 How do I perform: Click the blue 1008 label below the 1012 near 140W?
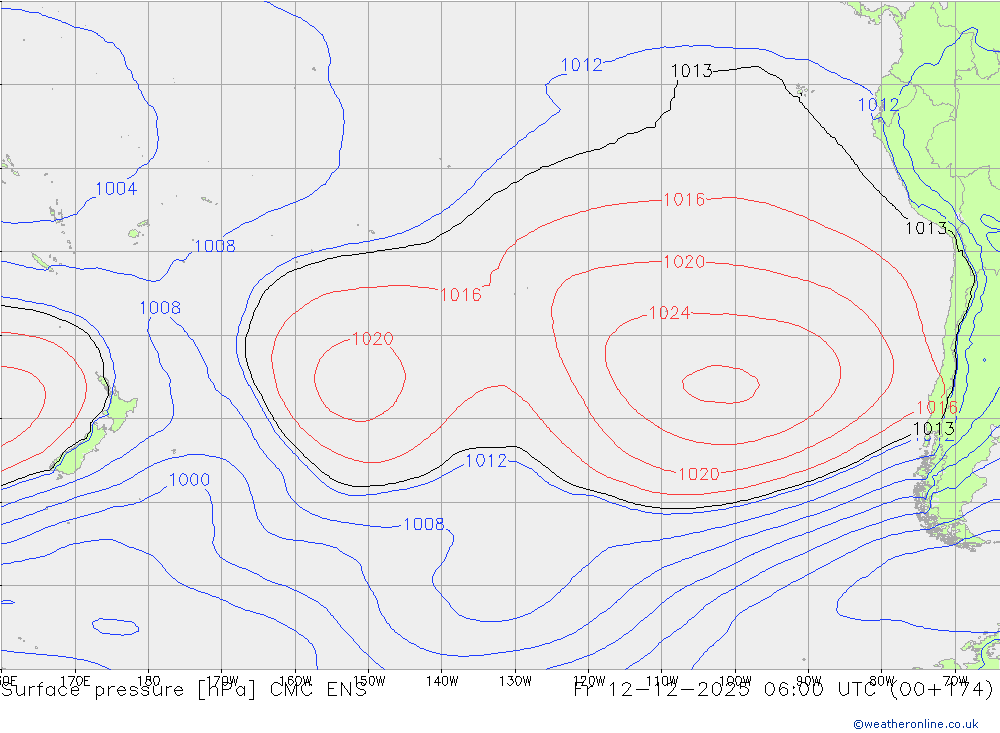tap(424, 524)
